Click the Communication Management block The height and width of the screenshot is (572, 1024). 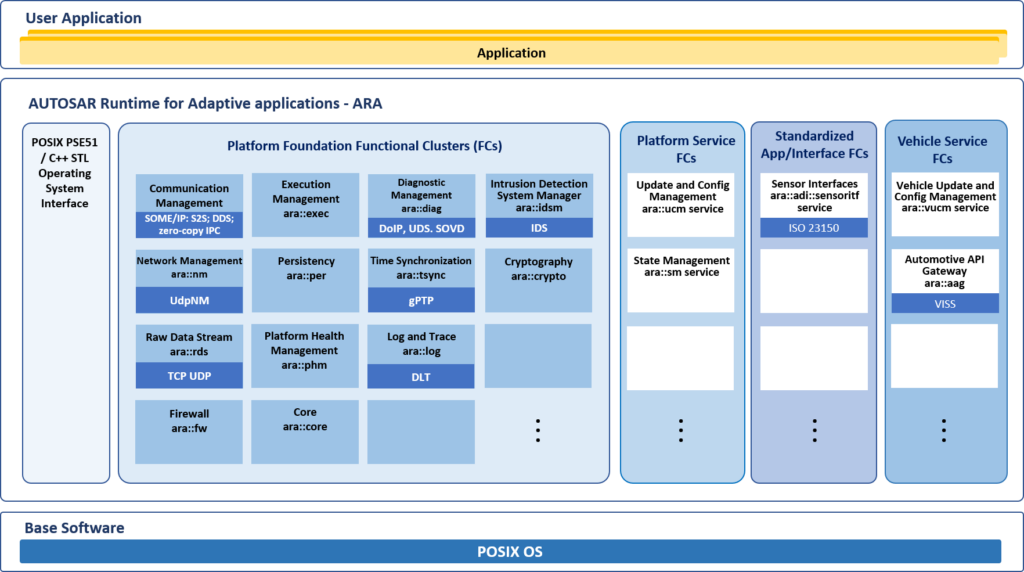pyautogui.click(x=189, y=195)
